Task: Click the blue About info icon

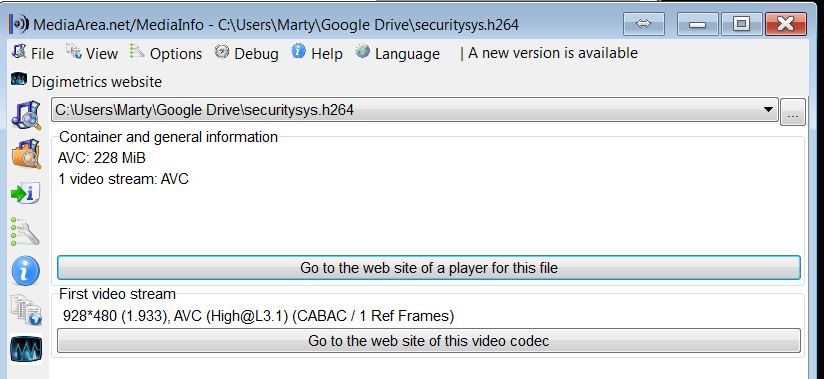Action: 26,271
